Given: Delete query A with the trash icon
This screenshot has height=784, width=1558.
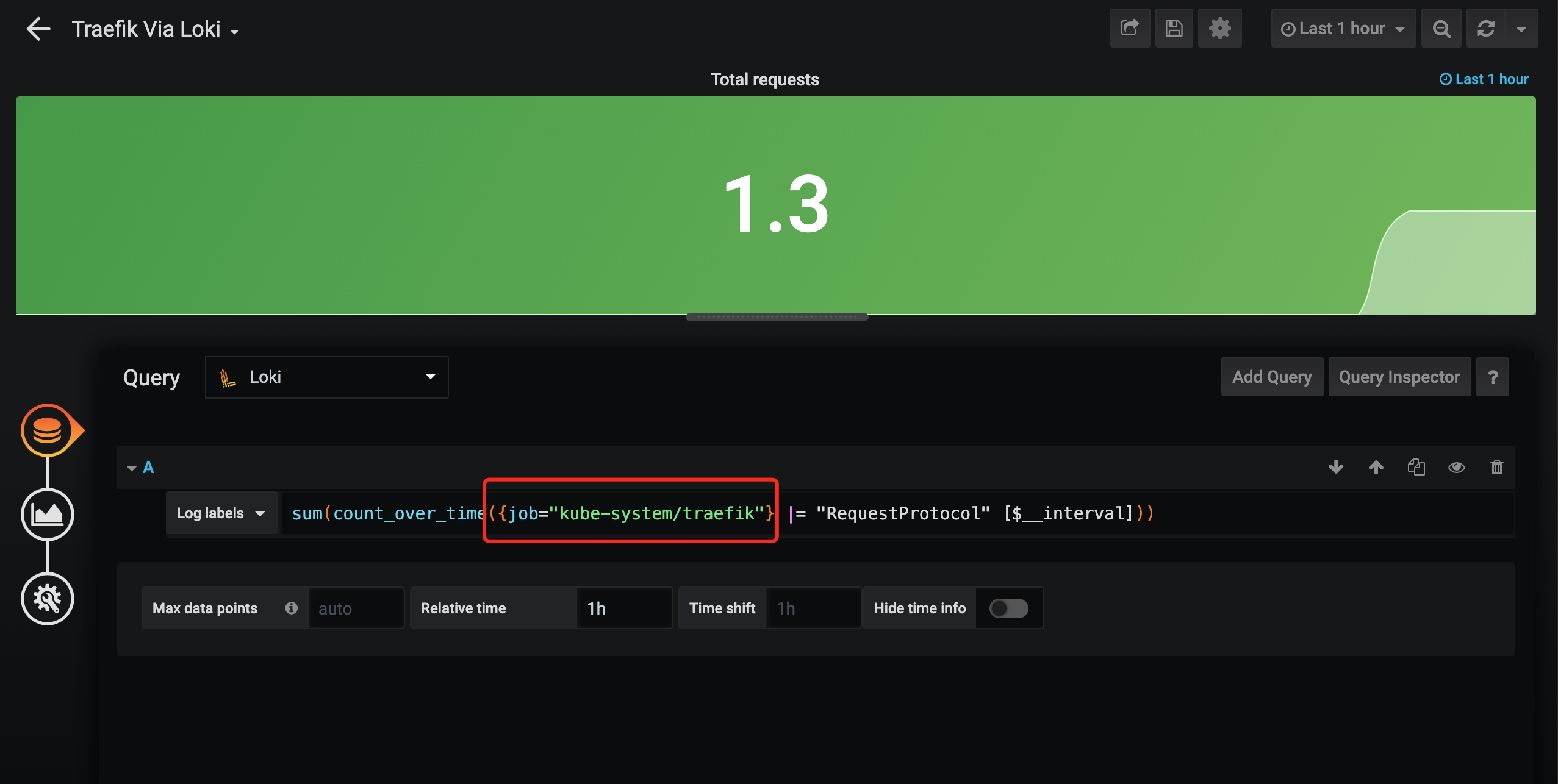Looking at the screenshot, I should 1497,467.
